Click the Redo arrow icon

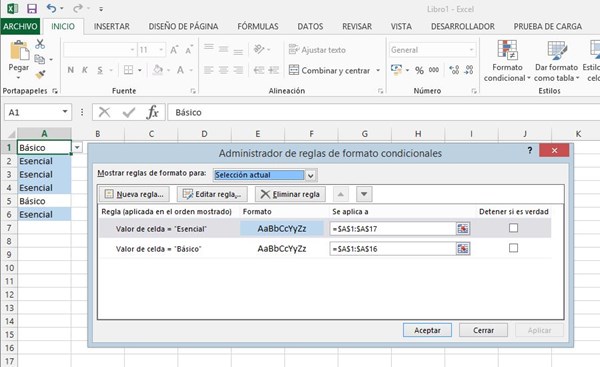(78, 8)
